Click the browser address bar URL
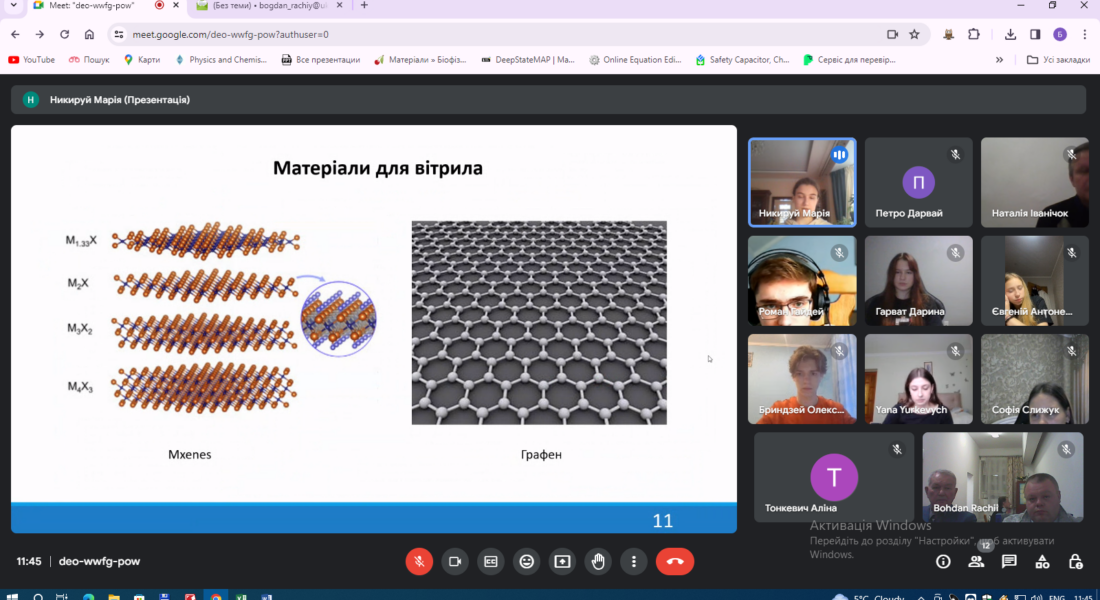This screenshot has height=600, width=1100. (230, 34)
